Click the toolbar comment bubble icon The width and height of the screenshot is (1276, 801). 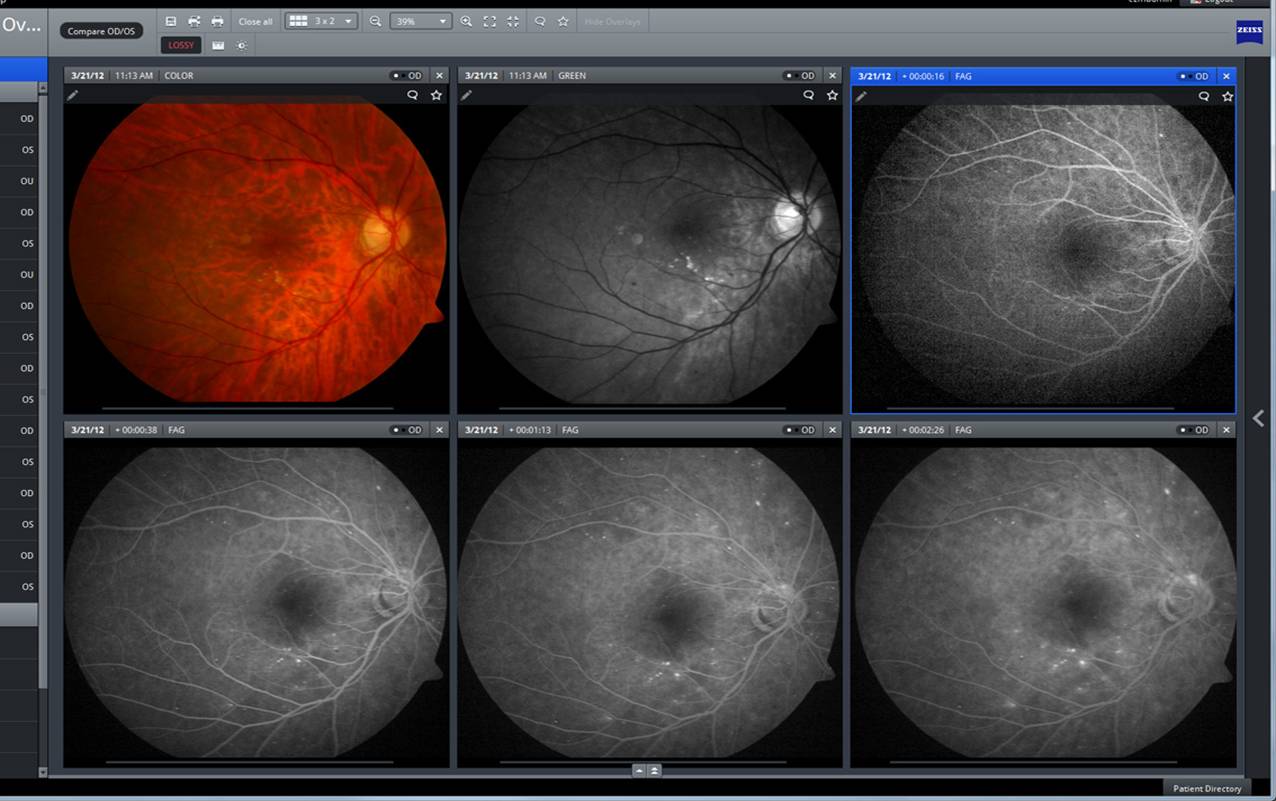[540, 21]
